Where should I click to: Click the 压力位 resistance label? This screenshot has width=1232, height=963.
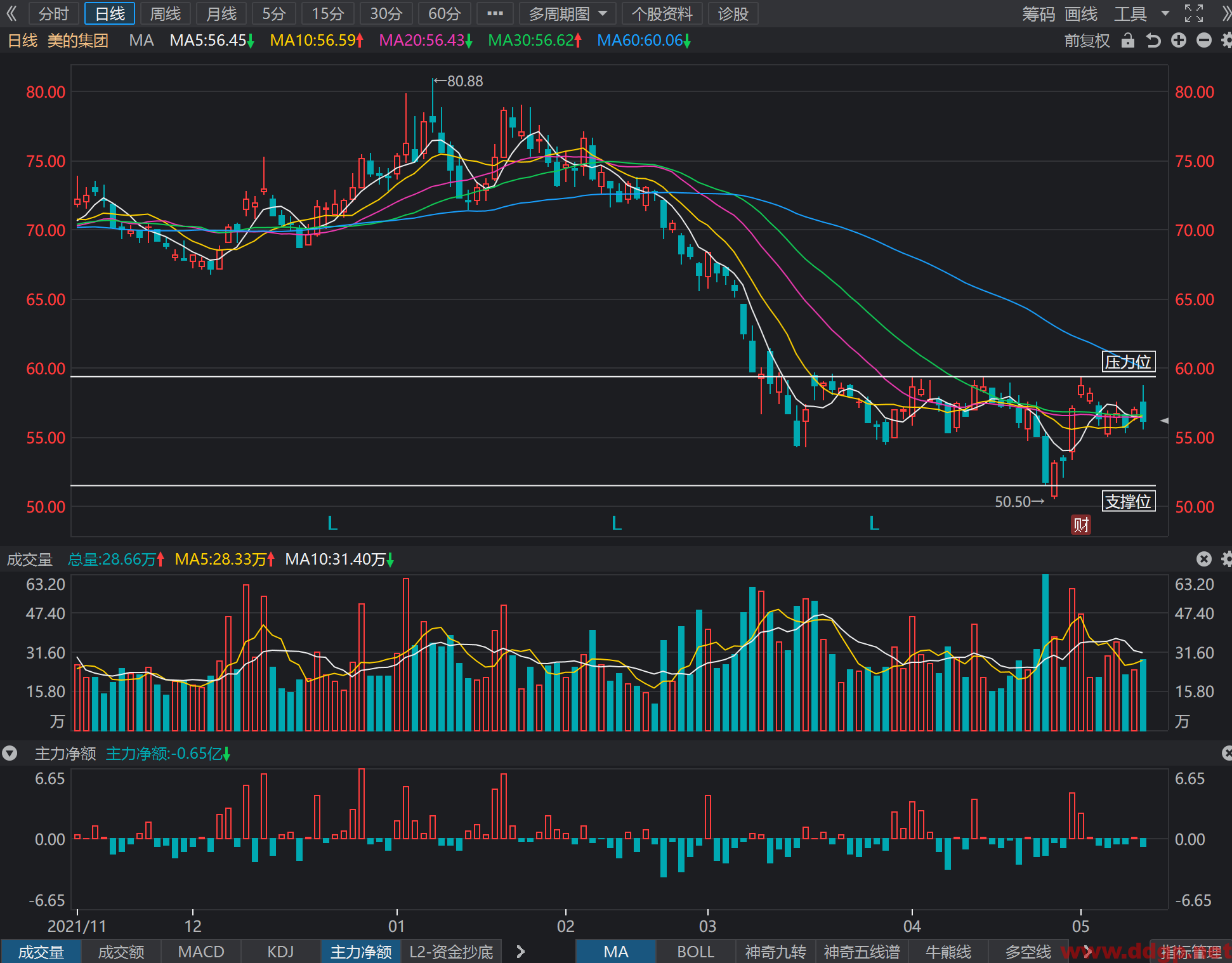(1129, 362)
